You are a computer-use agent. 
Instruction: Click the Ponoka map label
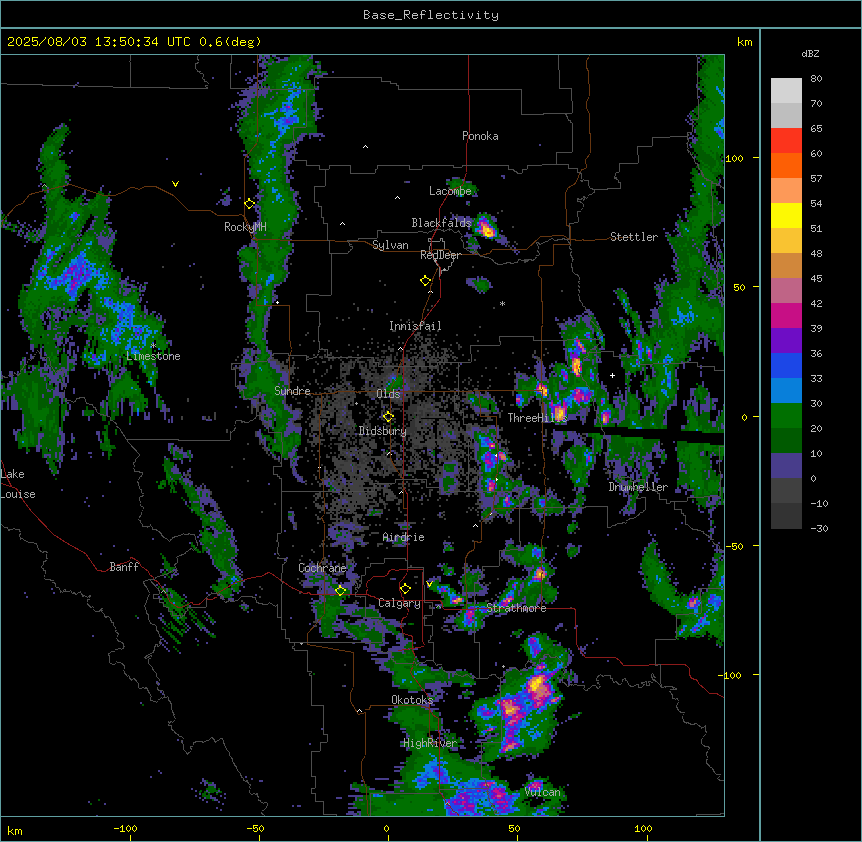point(480,136)
